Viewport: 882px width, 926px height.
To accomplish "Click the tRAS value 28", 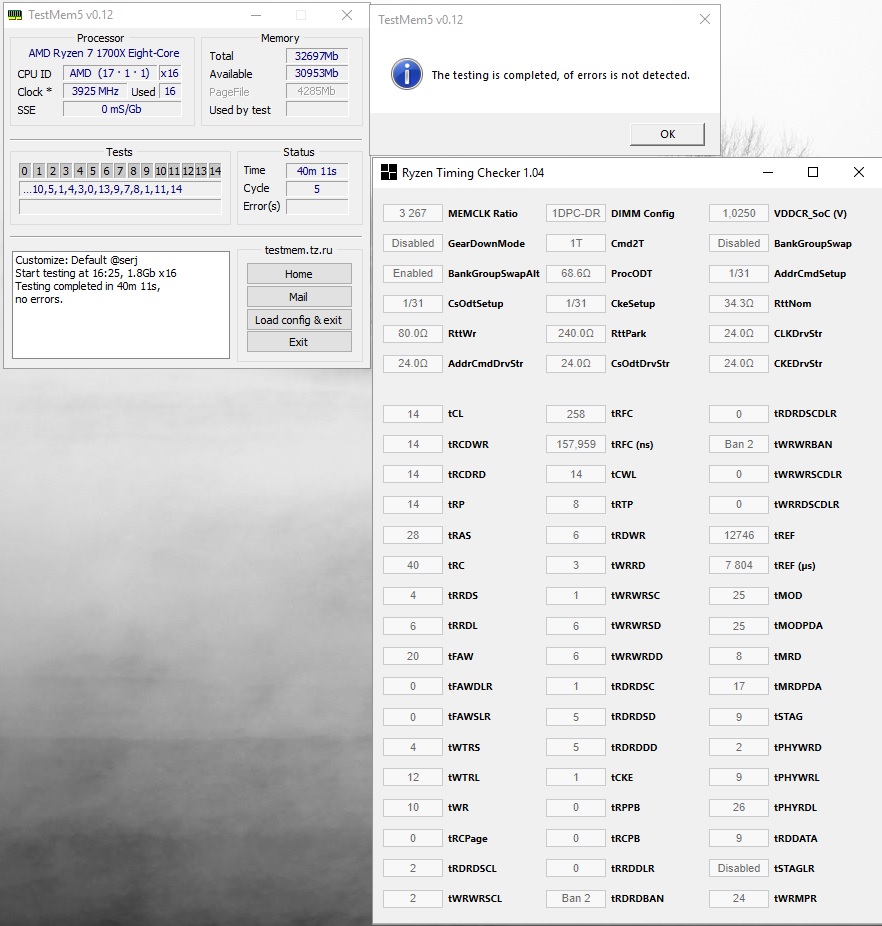I will point(412,535).
